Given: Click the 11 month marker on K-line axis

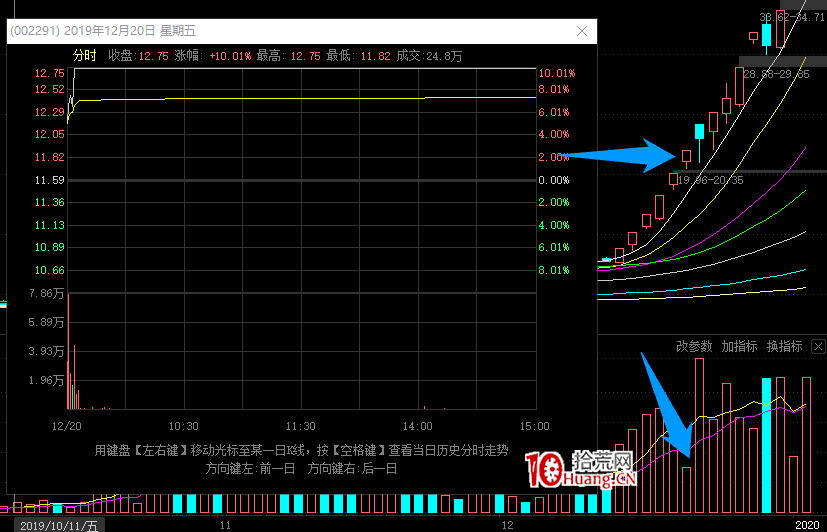Looking at the screenshot, I should (225, 525).
